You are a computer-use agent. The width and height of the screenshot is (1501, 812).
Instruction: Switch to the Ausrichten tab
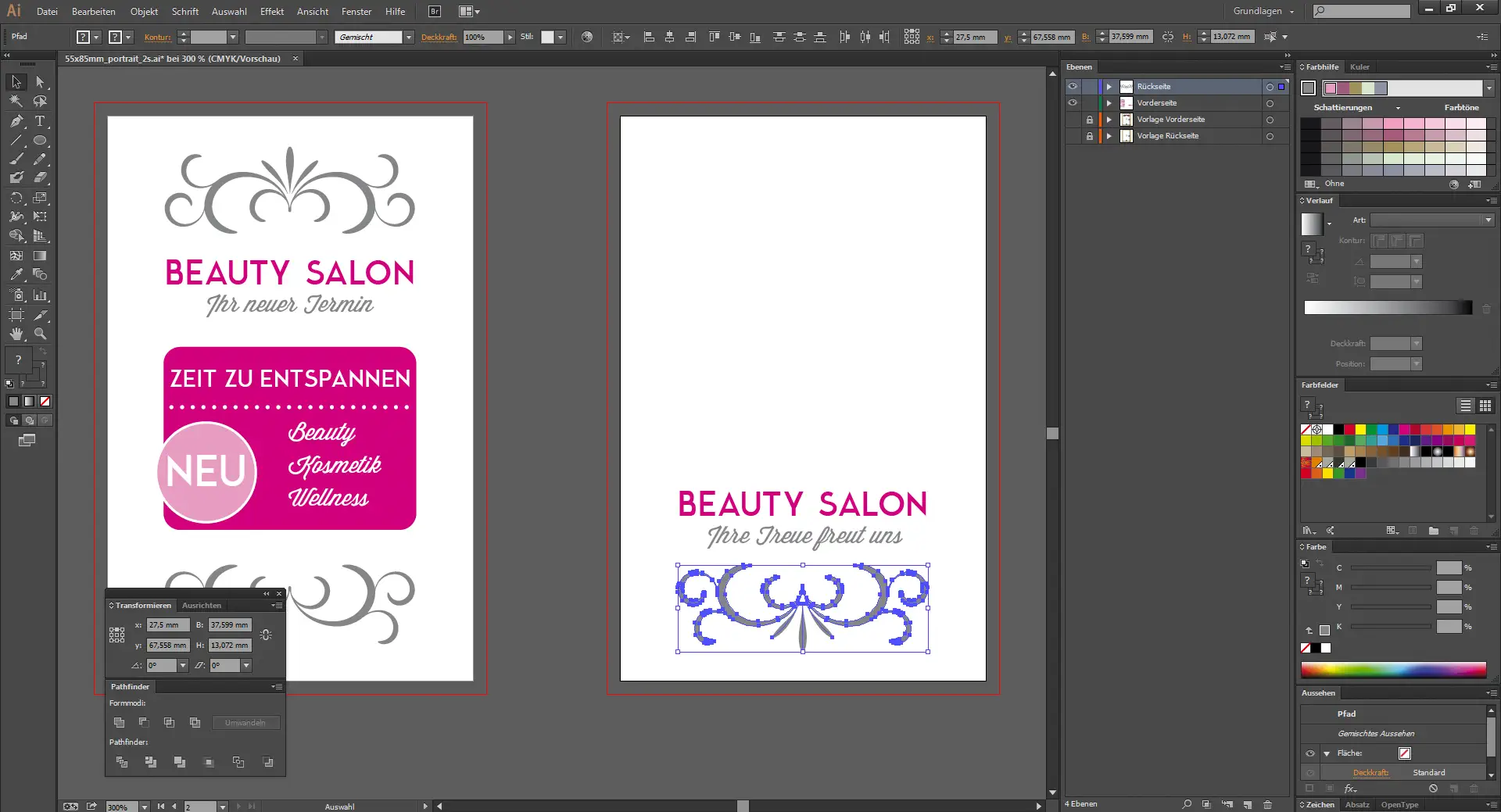(202, 606)
